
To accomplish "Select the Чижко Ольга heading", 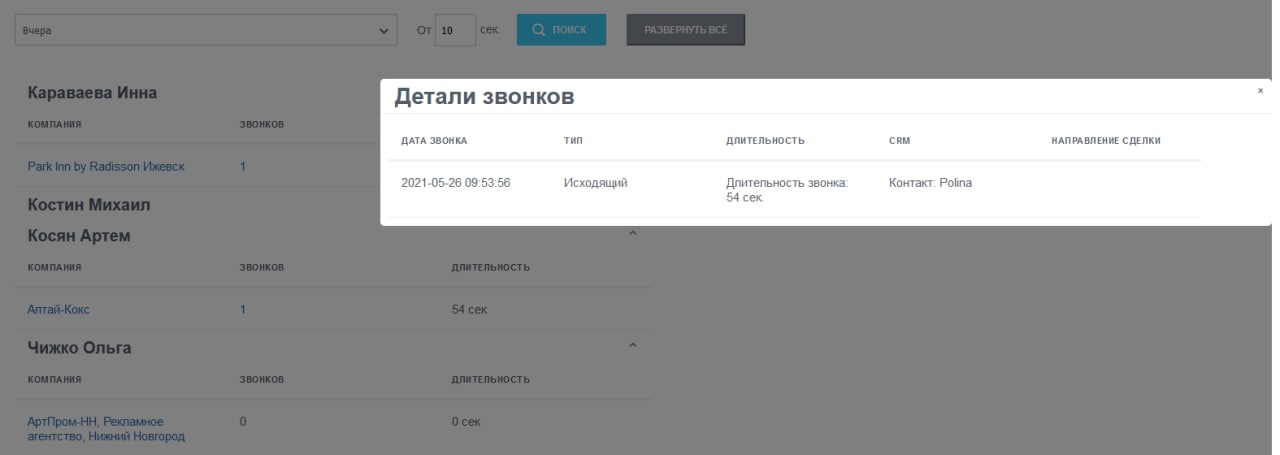I will (79, 348).
